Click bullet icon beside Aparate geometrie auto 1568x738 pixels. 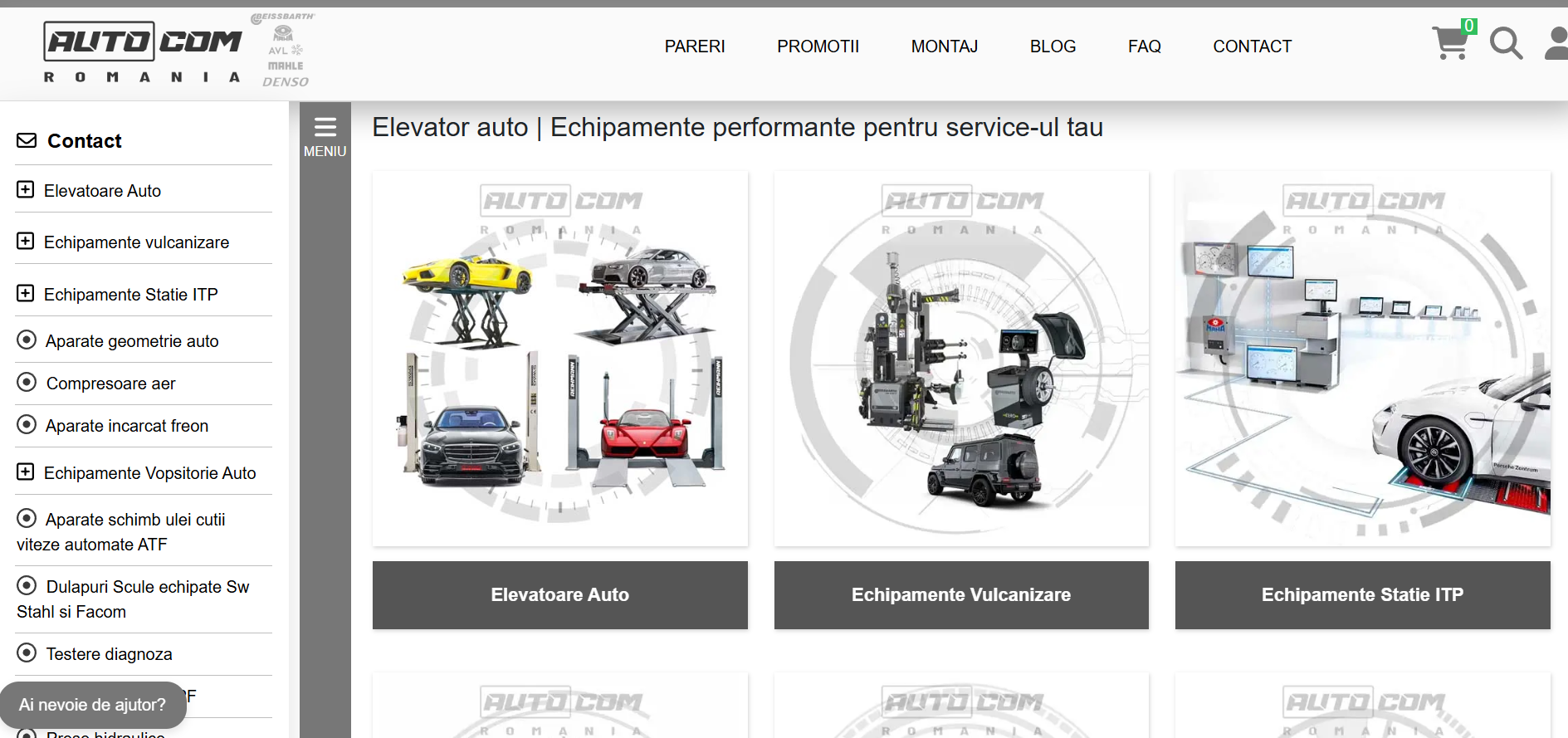27,340
